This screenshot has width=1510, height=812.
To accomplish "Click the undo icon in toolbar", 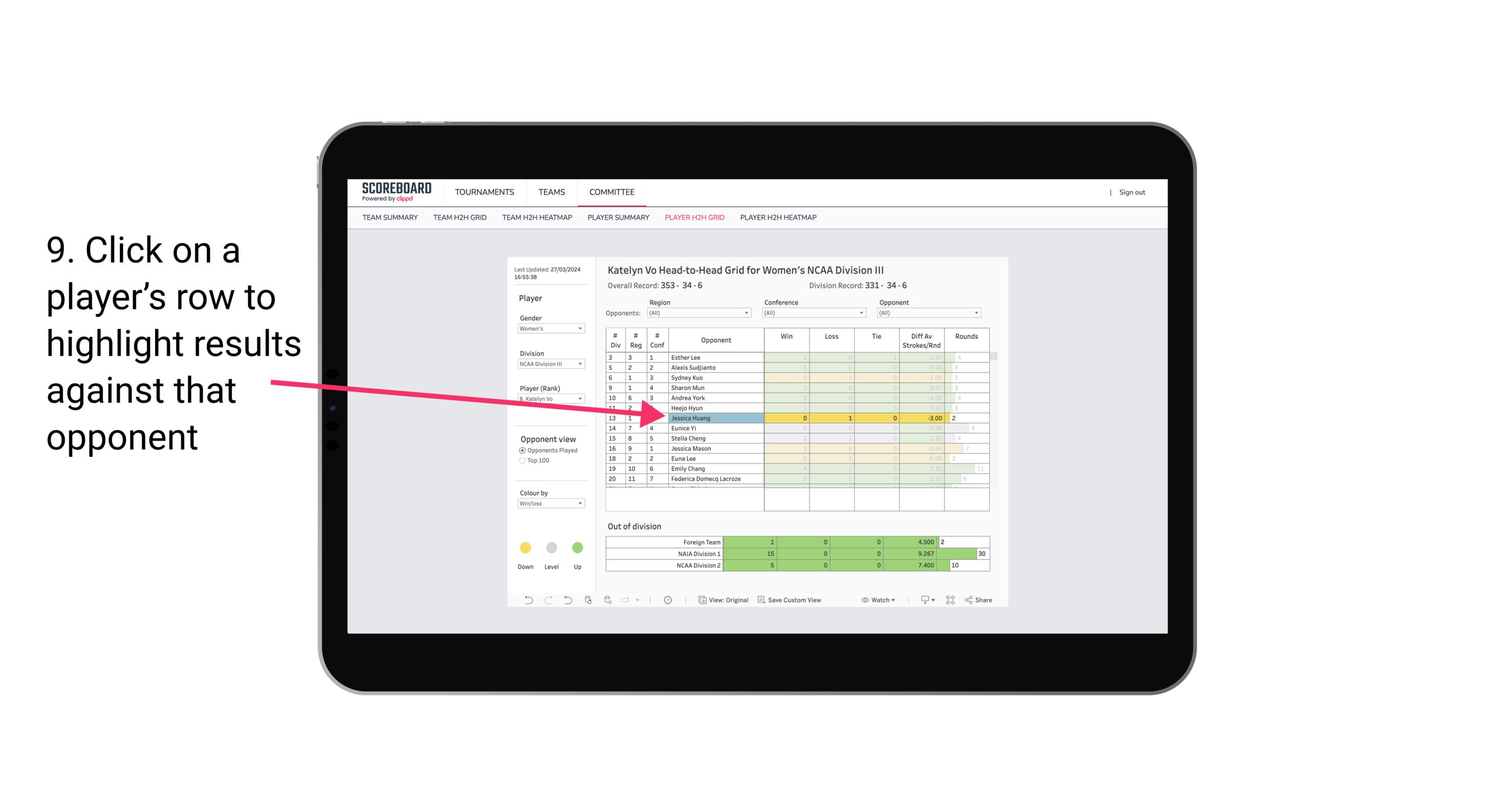I will (523, 601).
